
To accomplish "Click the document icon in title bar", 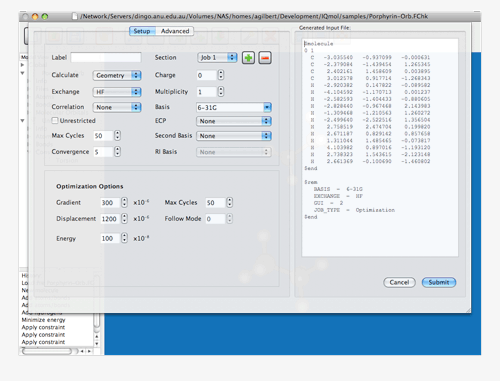I will [x=75, y=16].
